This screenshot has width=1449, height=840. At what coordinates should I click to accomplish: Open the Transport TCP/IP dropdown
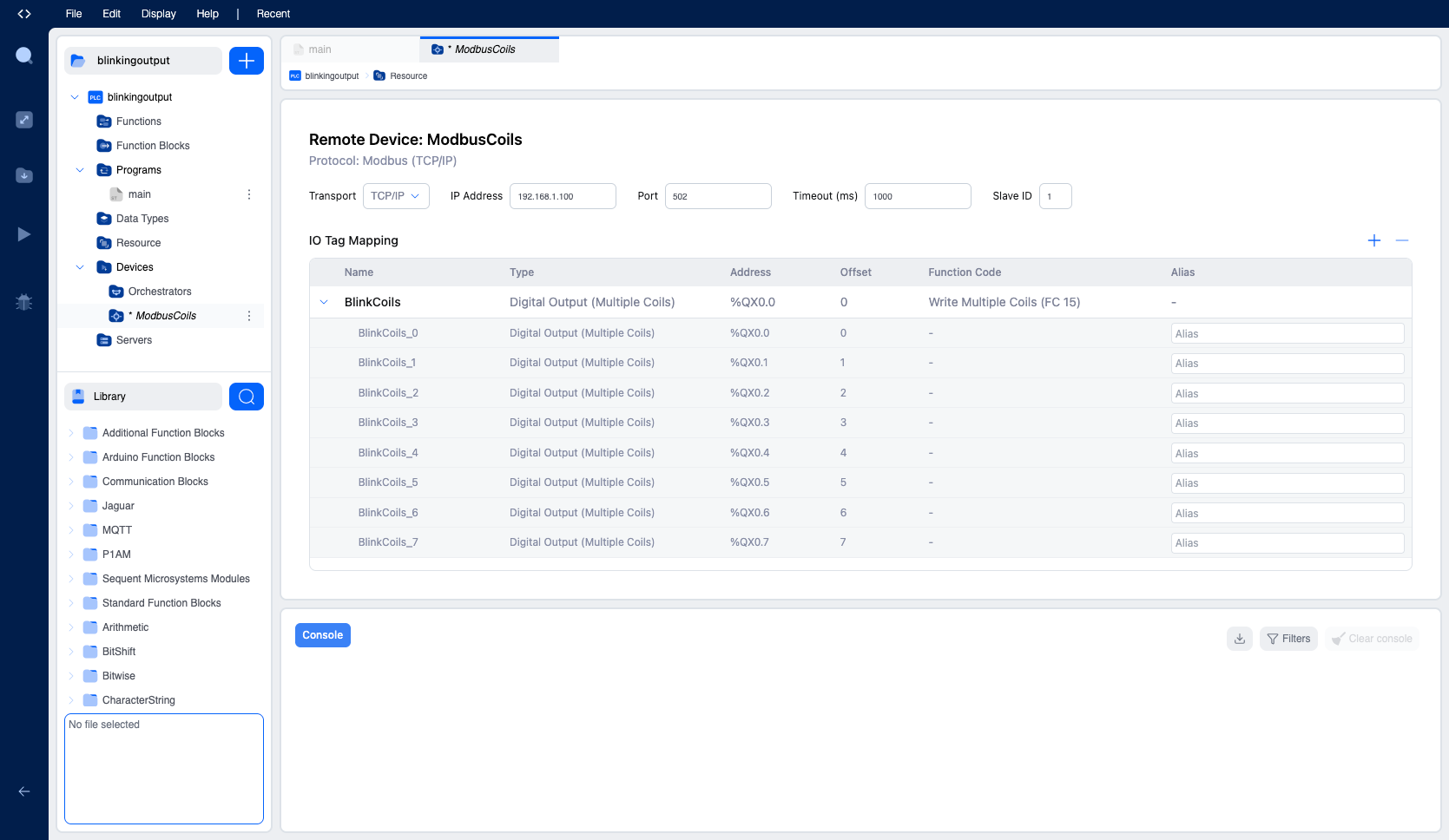pos(396,196)
